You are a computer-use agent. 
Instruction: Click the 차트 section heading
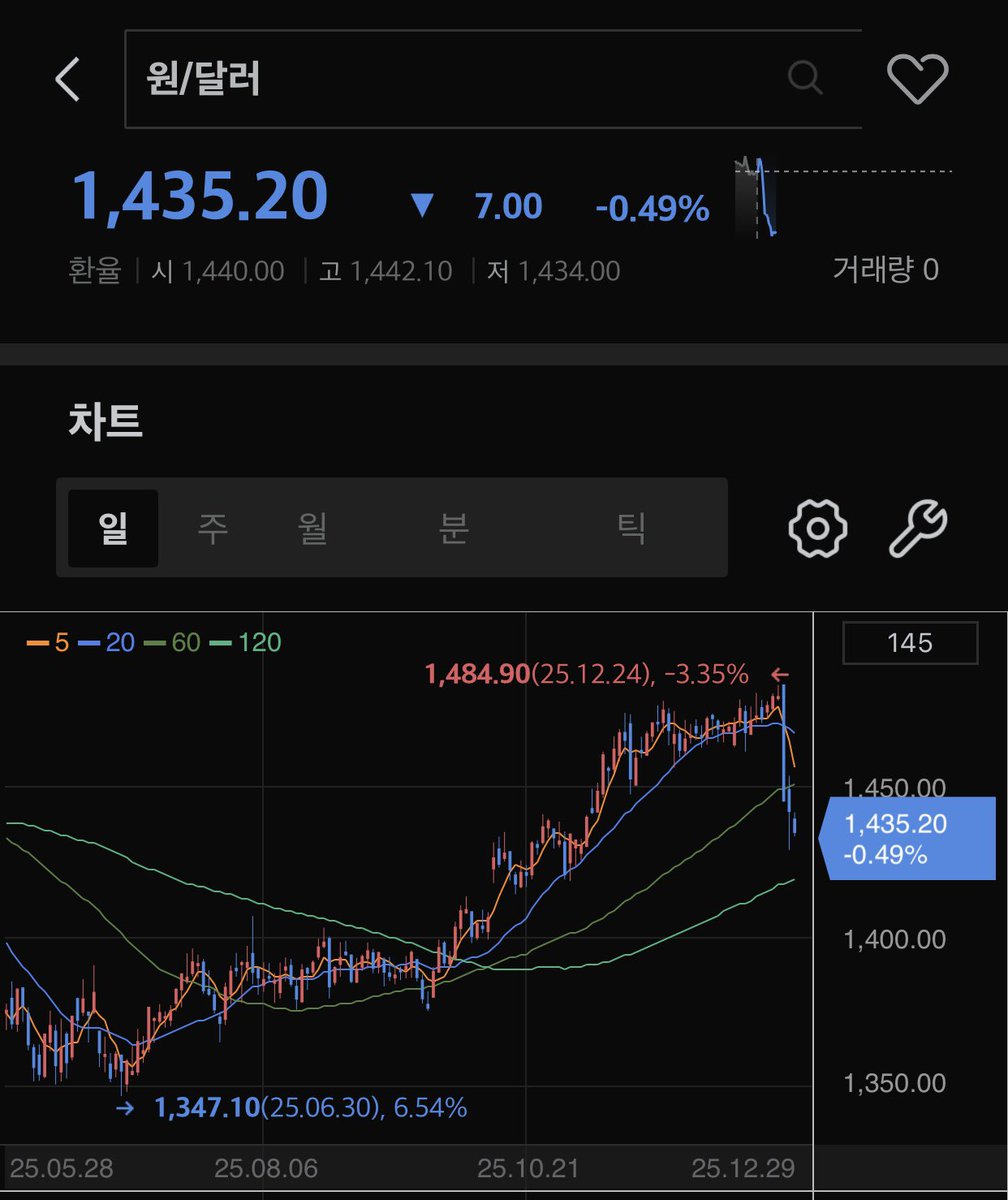point(106,422)
